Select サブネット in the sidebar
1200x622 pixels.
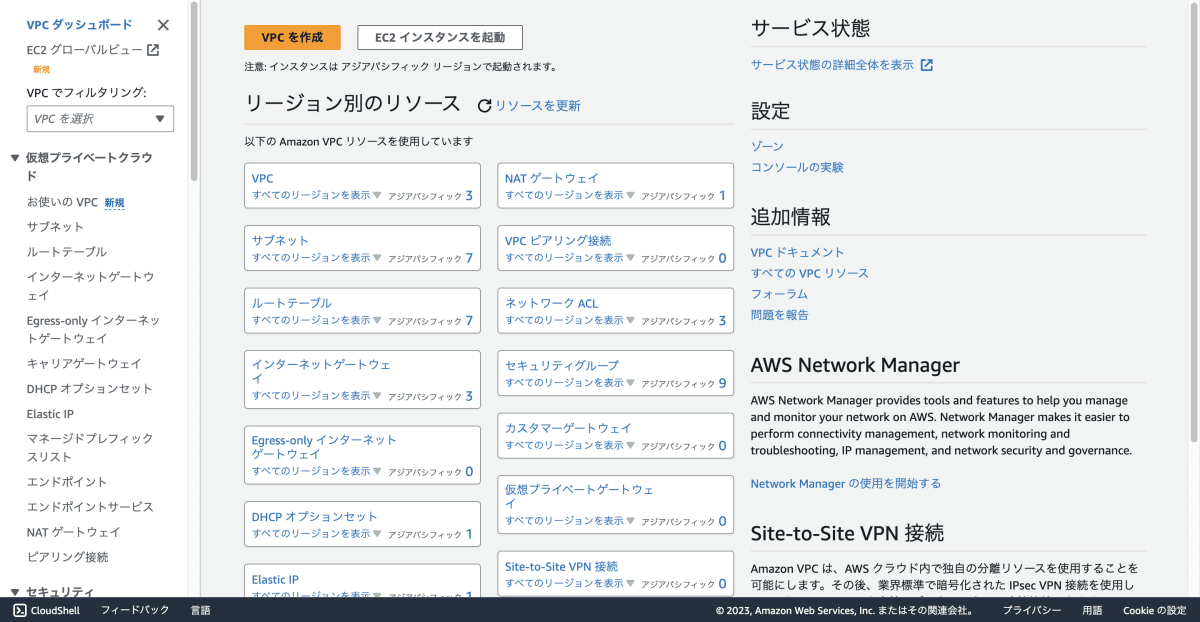coord(56,227)
